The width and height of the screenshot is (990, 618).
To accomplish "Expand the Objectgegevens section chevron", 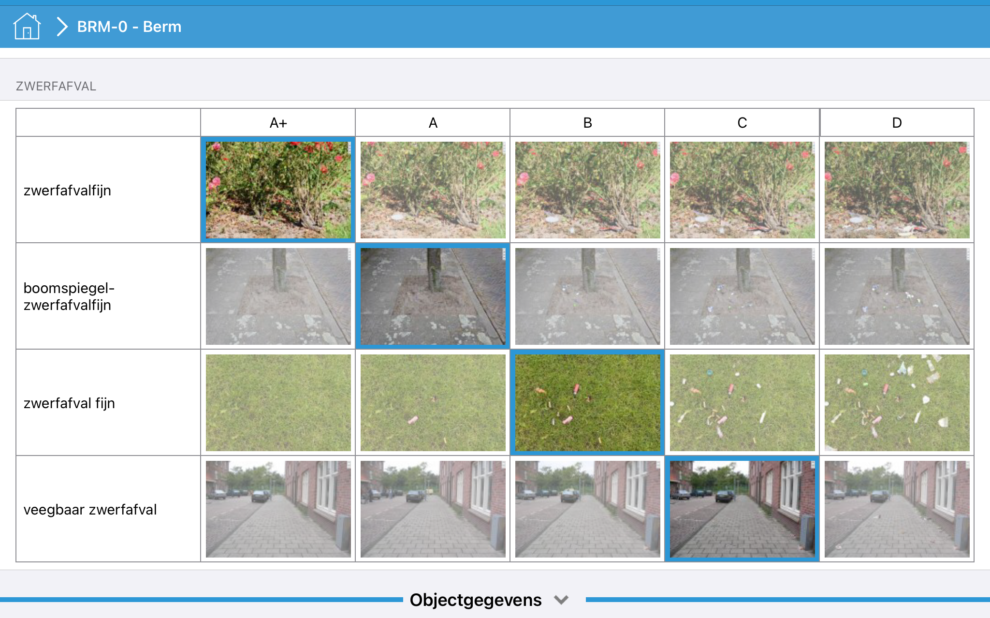I will coord(561,600).
